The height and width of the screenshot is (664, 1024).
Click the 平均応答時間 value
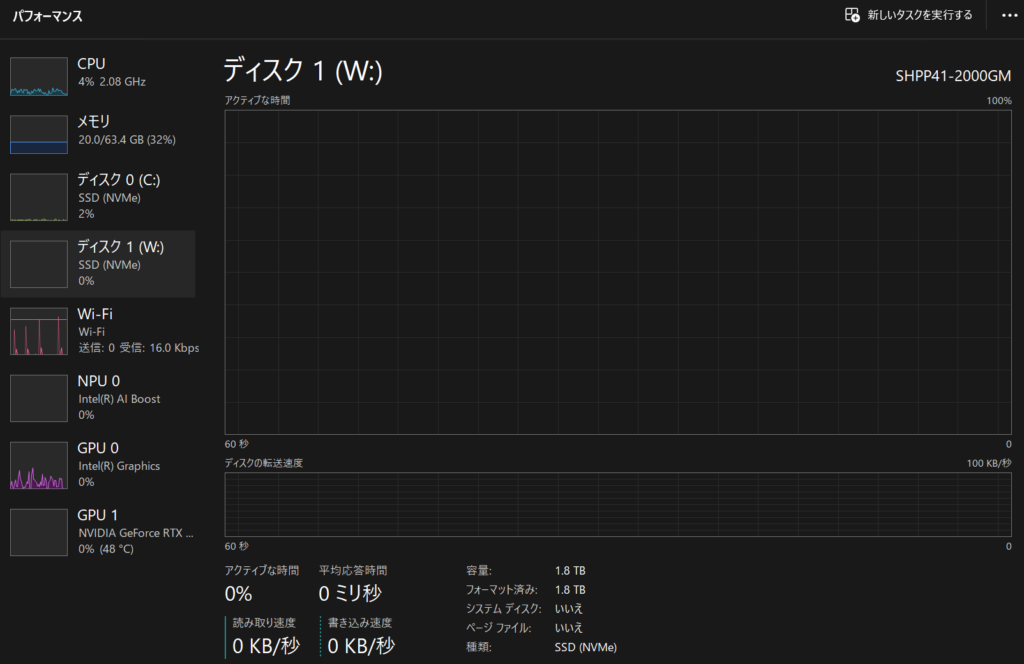click(350, 593)
